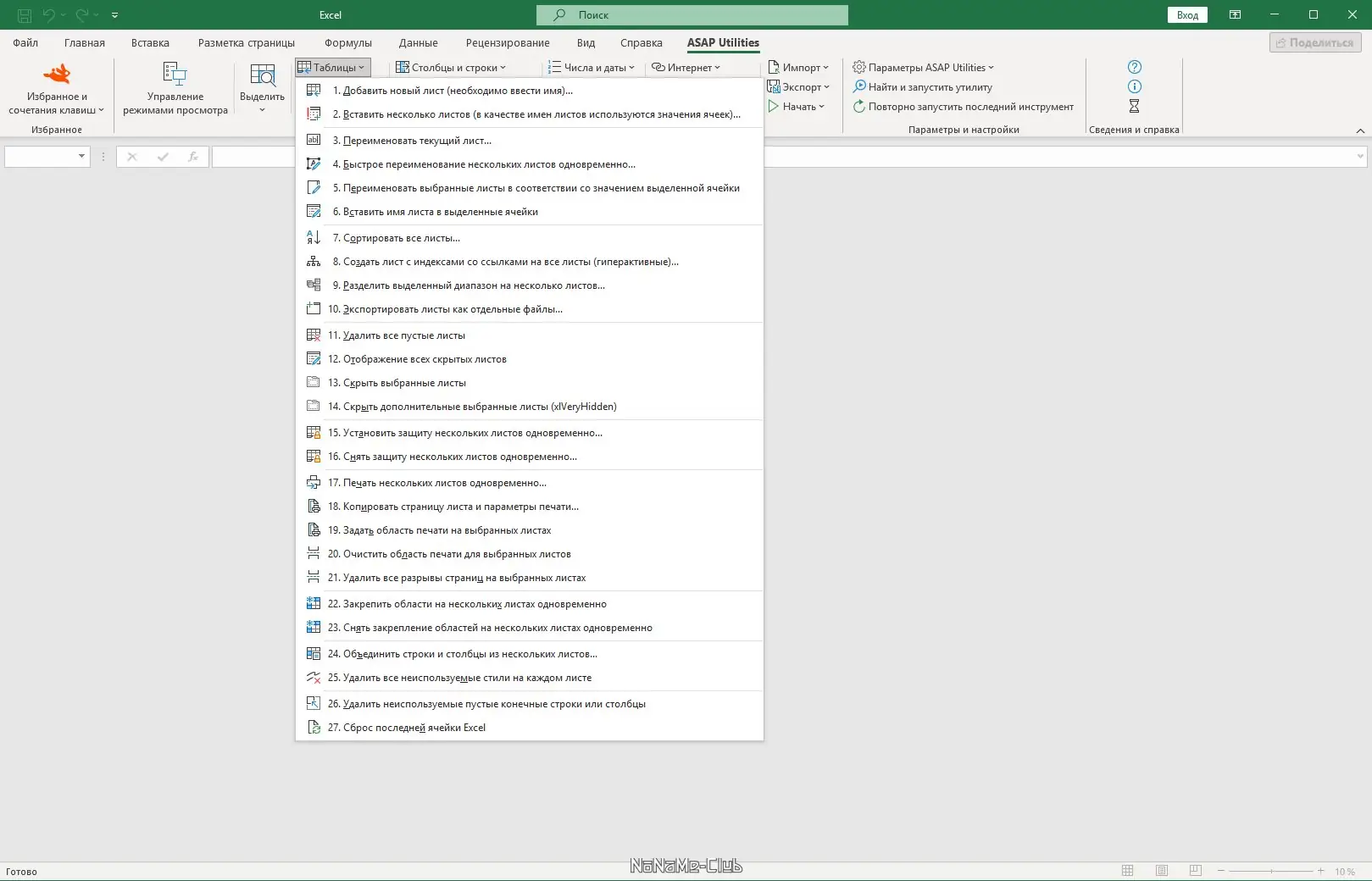This screenshot has height=881, width=1372.
Task: Expand the Интернет dropdown
Action: [686, 68]
